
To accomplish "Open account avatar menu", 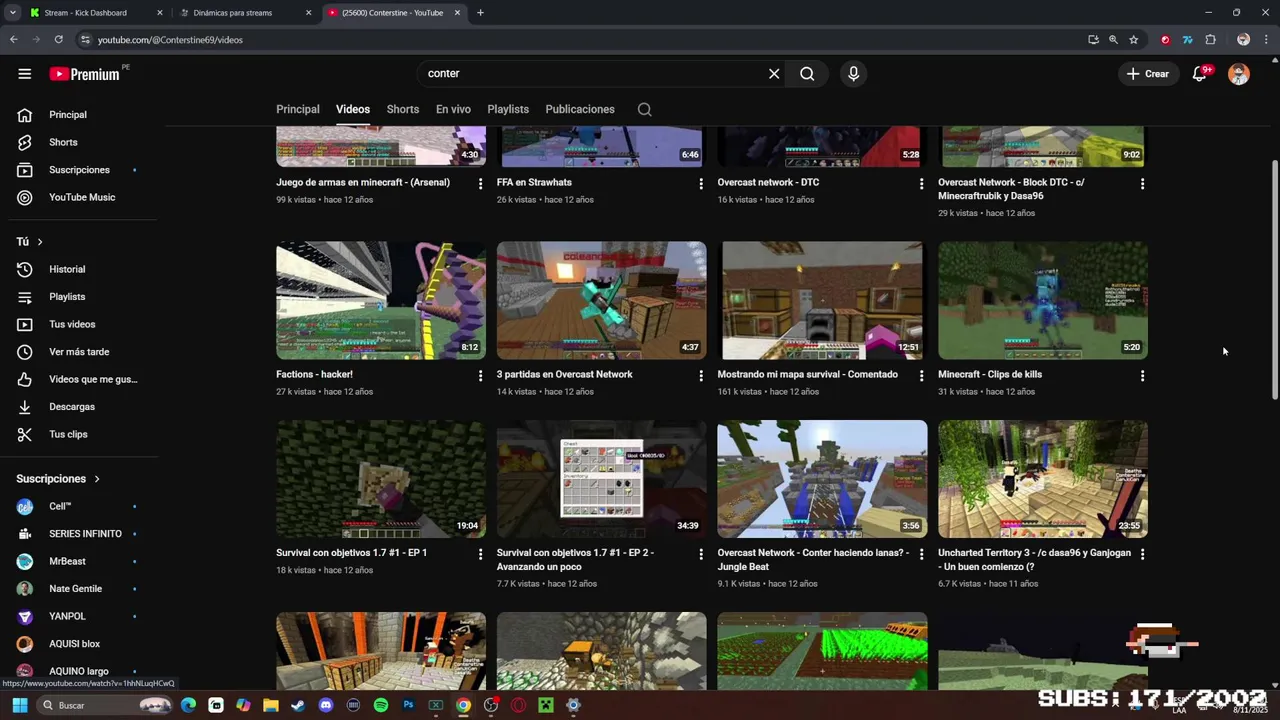I will (x=1239, y=74).
